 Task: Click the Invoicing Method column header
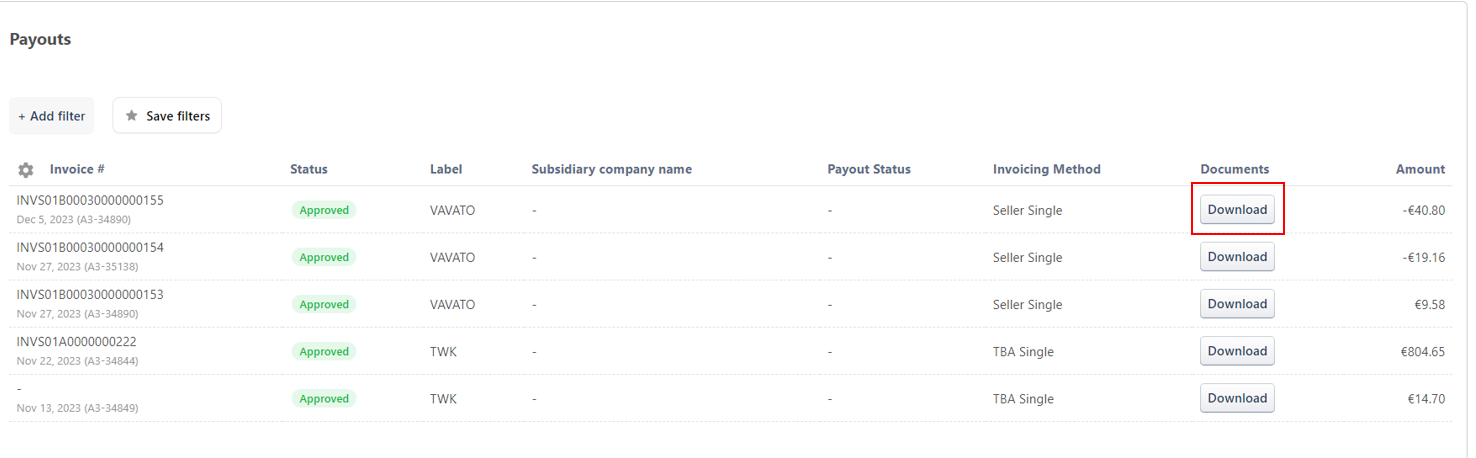click(1046, 169)
